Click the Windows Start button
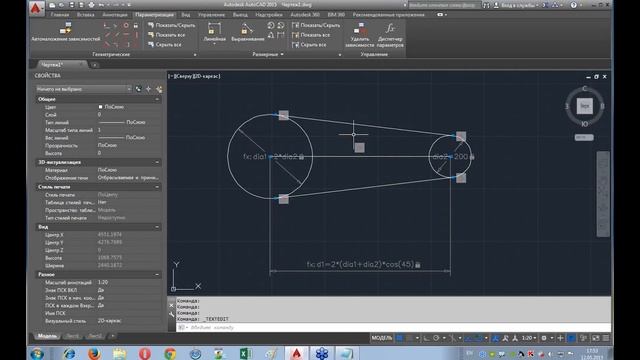Image resolution: width=640 pixels, height=360 pixels. pyautogui.click(x=37, y=353)
